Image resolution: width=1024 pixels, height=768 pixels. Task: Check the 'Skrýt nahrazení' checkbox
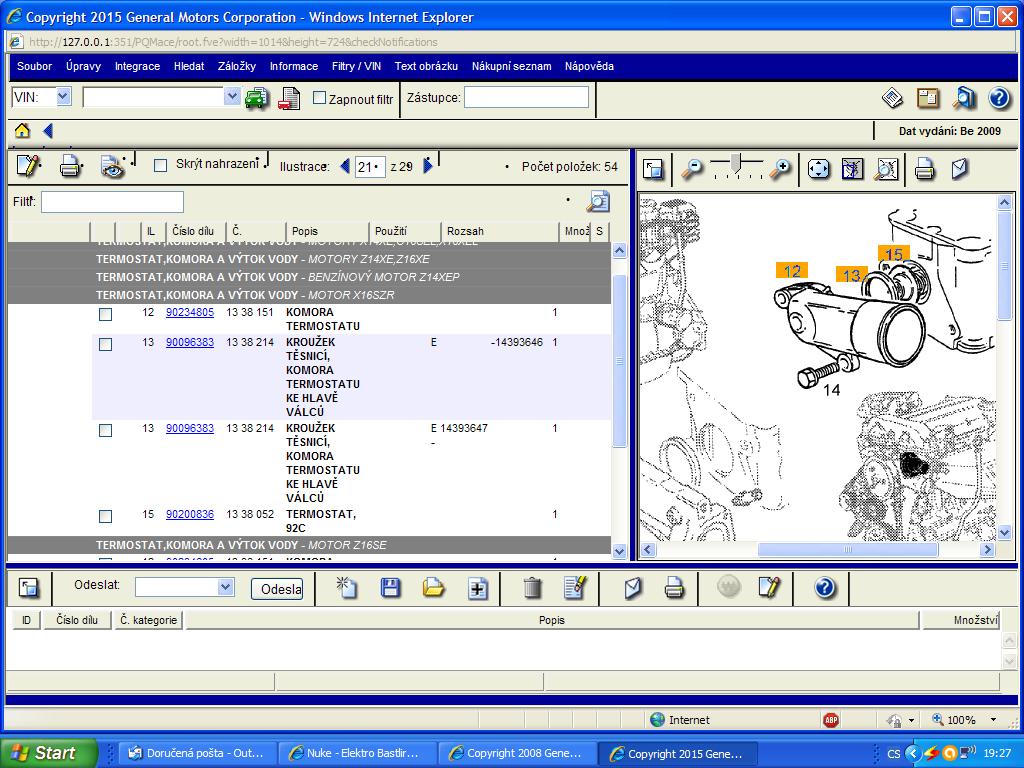[x=160, y=165]
